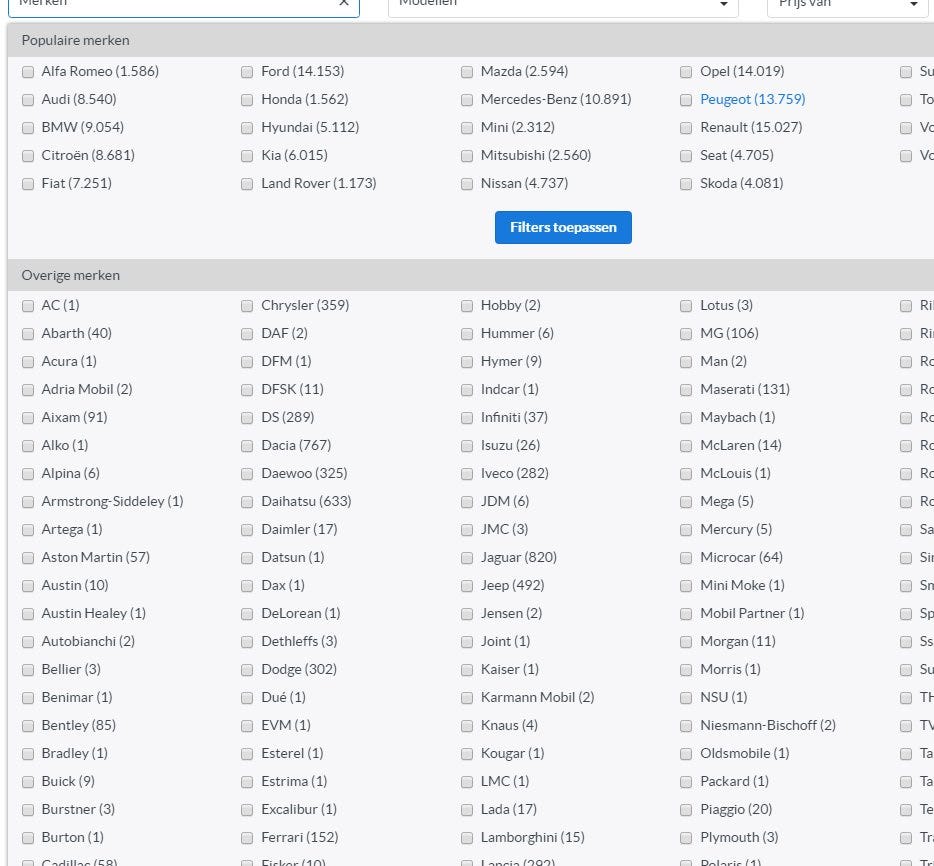Tick the Daihatsu (633) checkbox
Viewport: 934px width, 866px height.
point(247,502)
